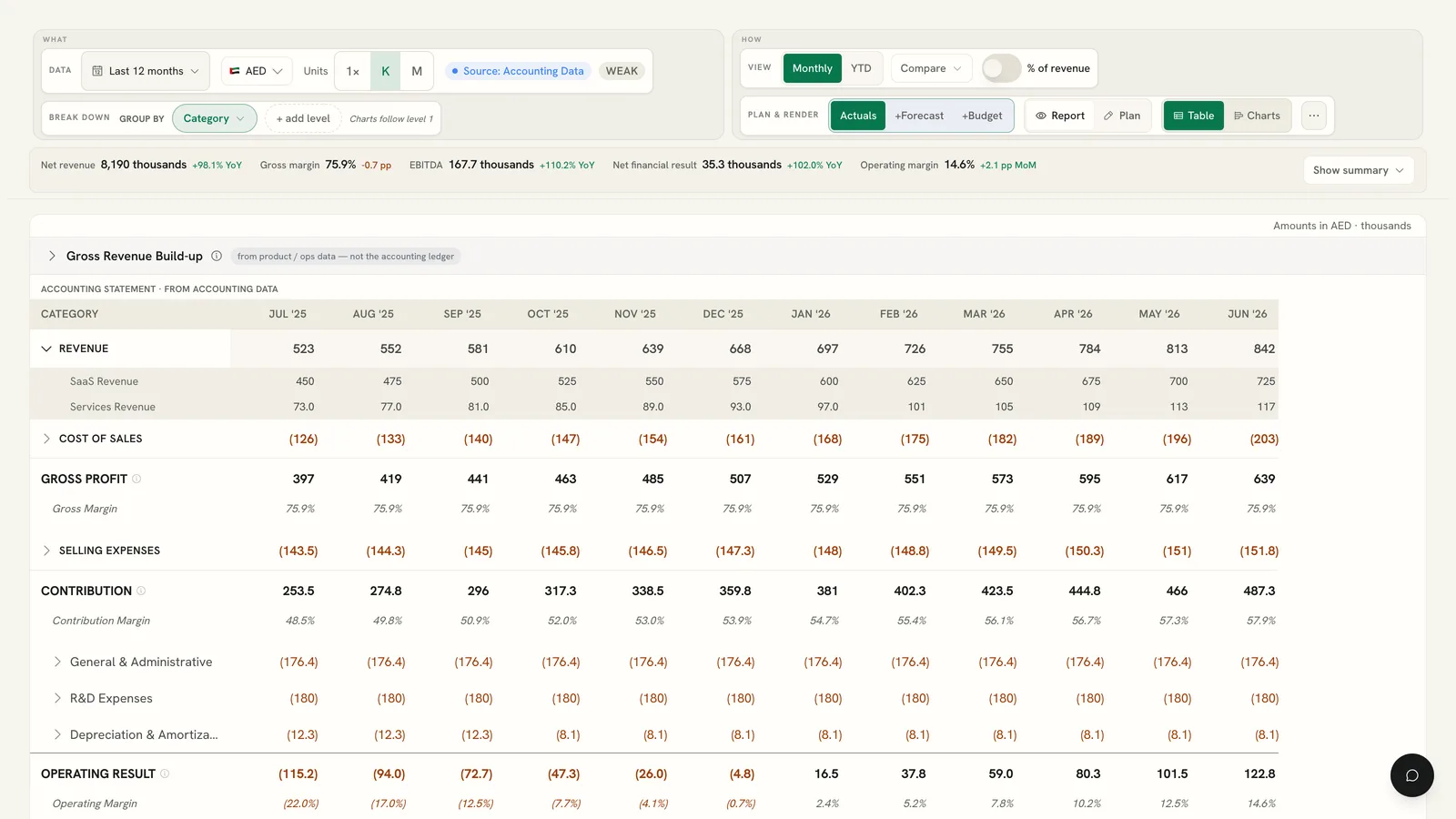
Task: Click the CATEGORY column header
Action: pyautogui.click(x=69, y=314)
